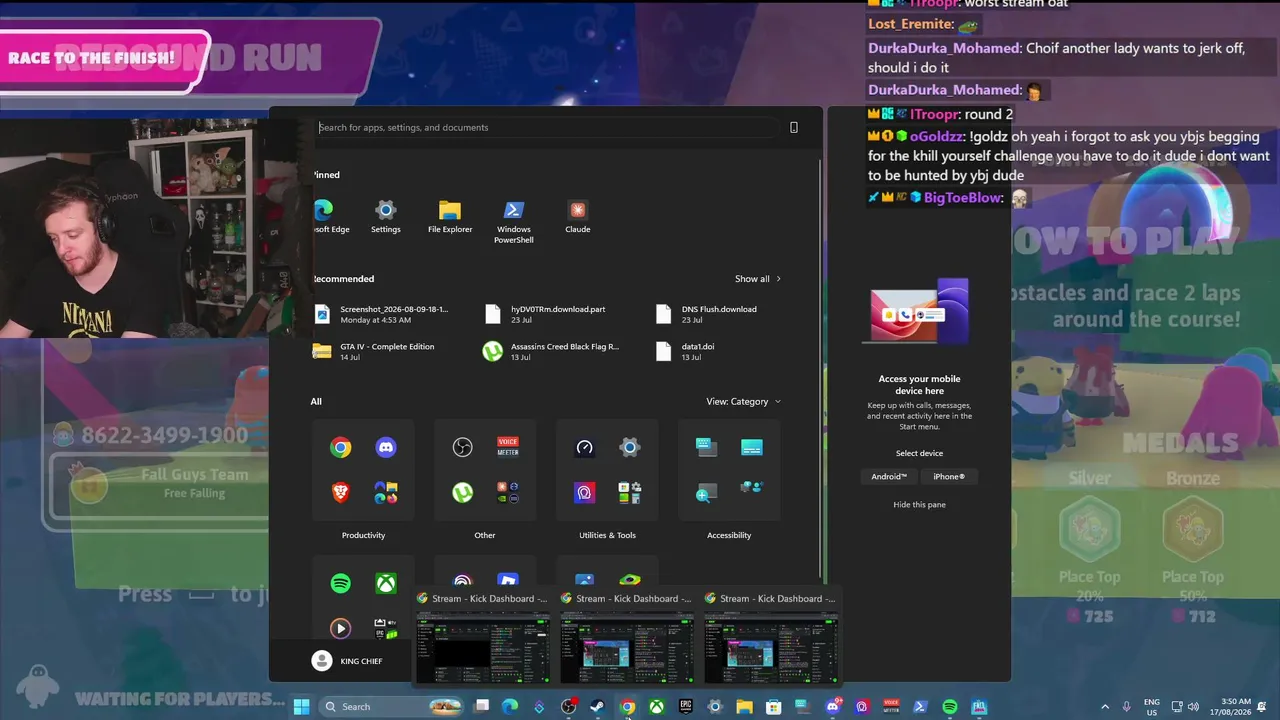The width and height of the screenshot is (1280, 720).
Task: Open Brave browser in Productivity group
Action: click(341, 492)
